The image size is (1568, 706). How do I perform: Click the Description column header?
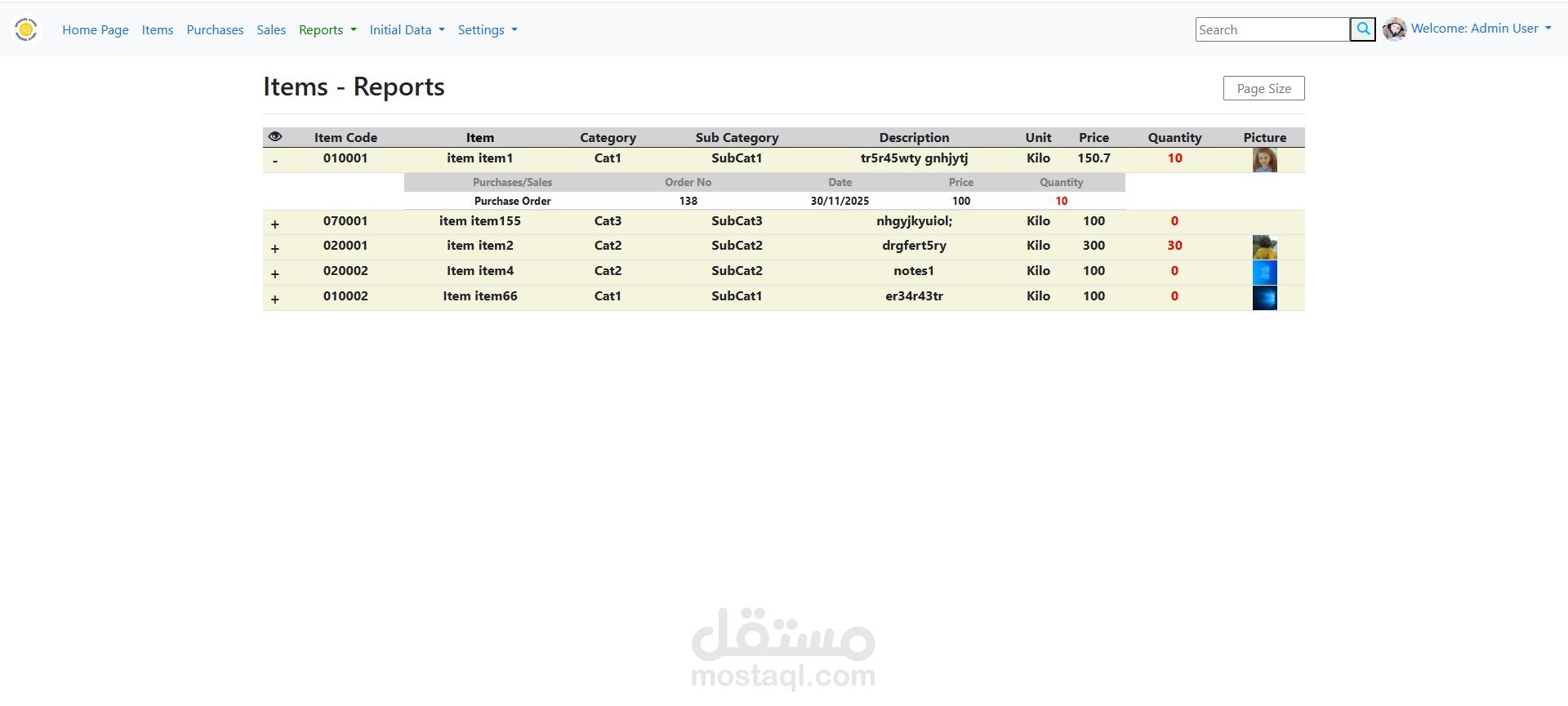click(914, 137)
